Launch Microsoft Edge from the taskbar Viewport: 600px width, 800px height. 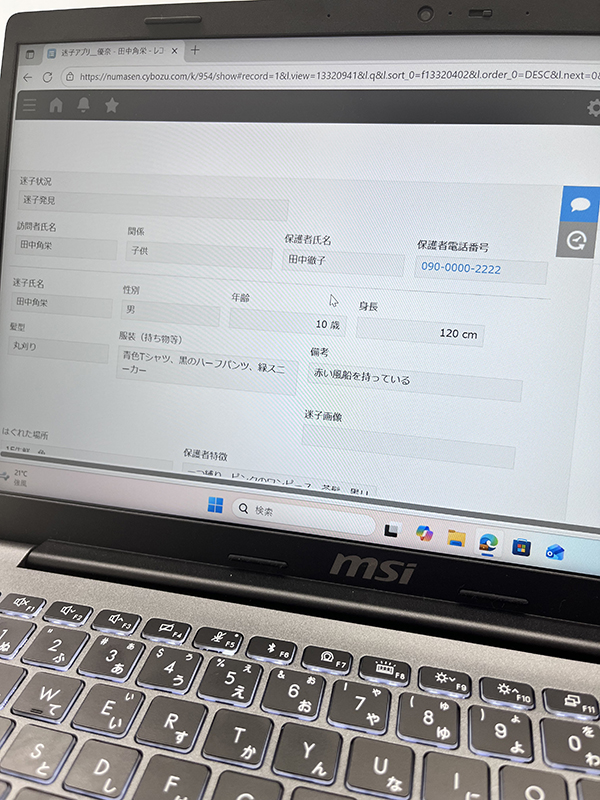pyautogui.click(x=487, y=541)
